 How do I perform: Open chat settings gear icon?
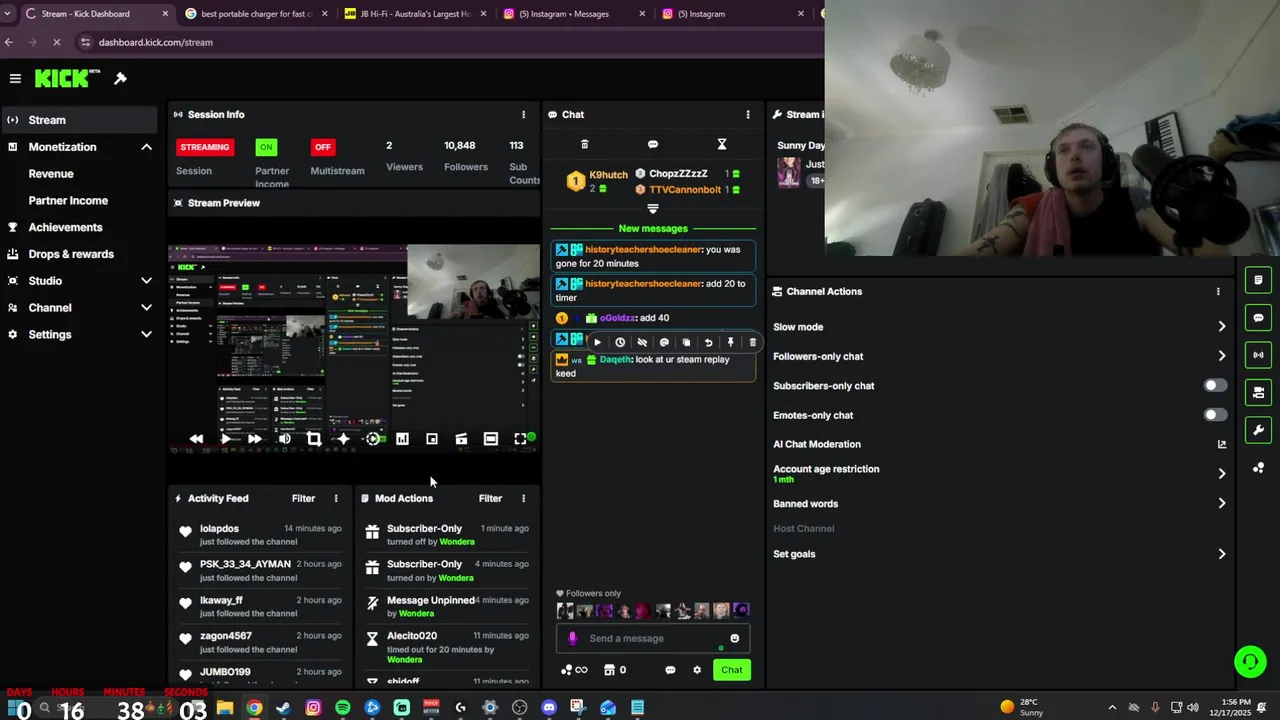click(x=697, y=670)
